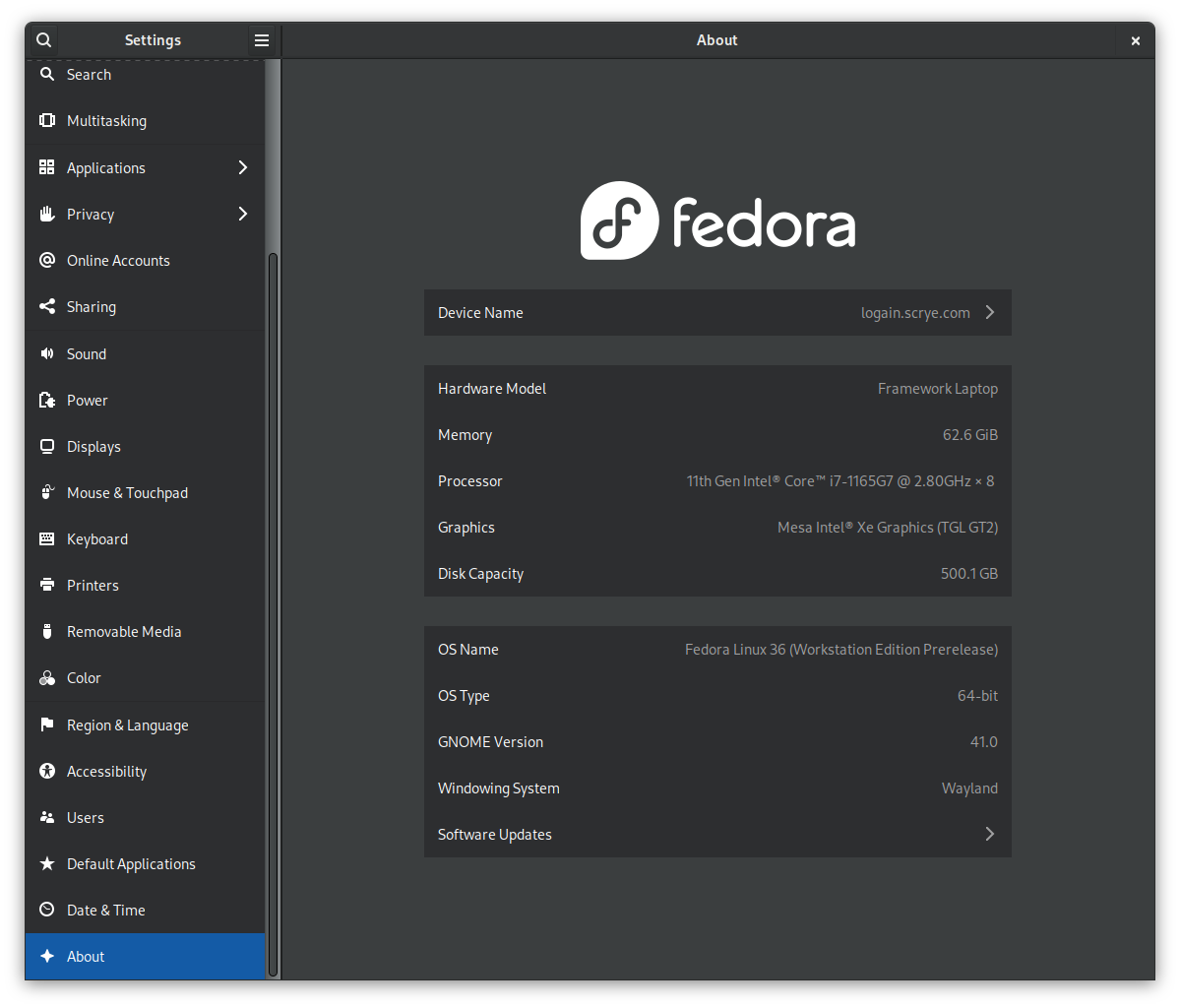
Task: Select Mouse & Touchpad settings
Action: [x=146, y=493]
